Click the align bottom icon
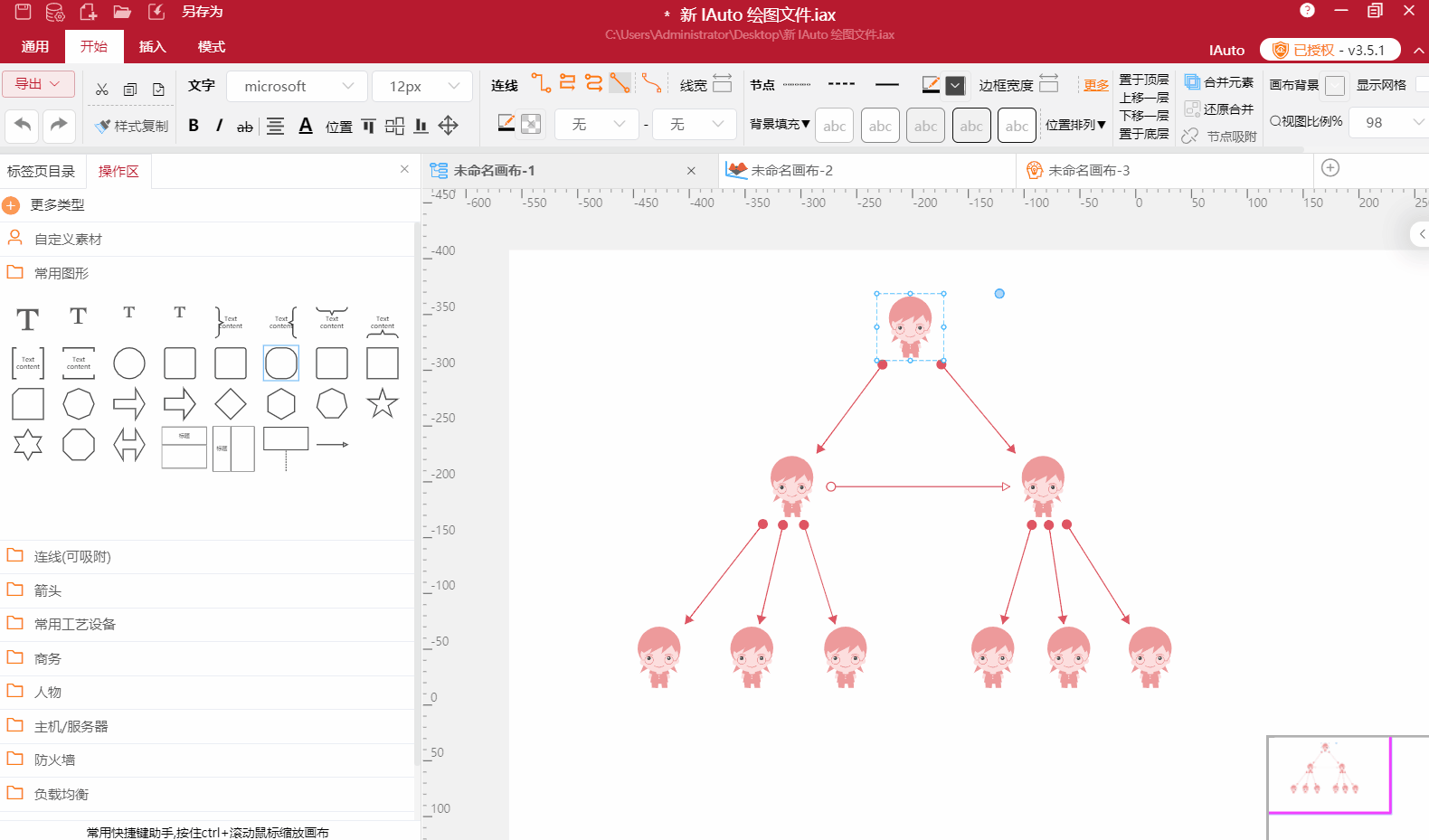This screenshot has width=1429, height=840. [421, 126]
